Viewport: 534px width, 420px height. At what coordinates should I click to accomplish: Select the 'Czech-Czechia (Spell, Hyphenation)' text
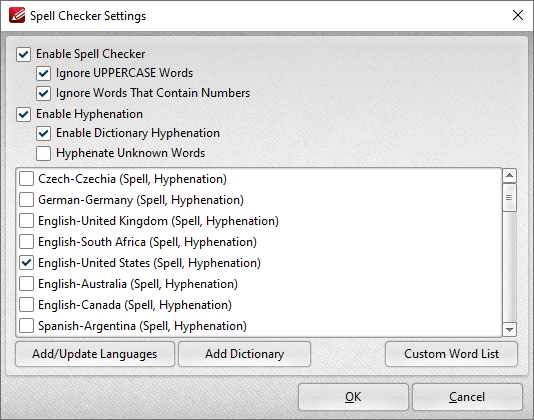click(x=132, y=179)
